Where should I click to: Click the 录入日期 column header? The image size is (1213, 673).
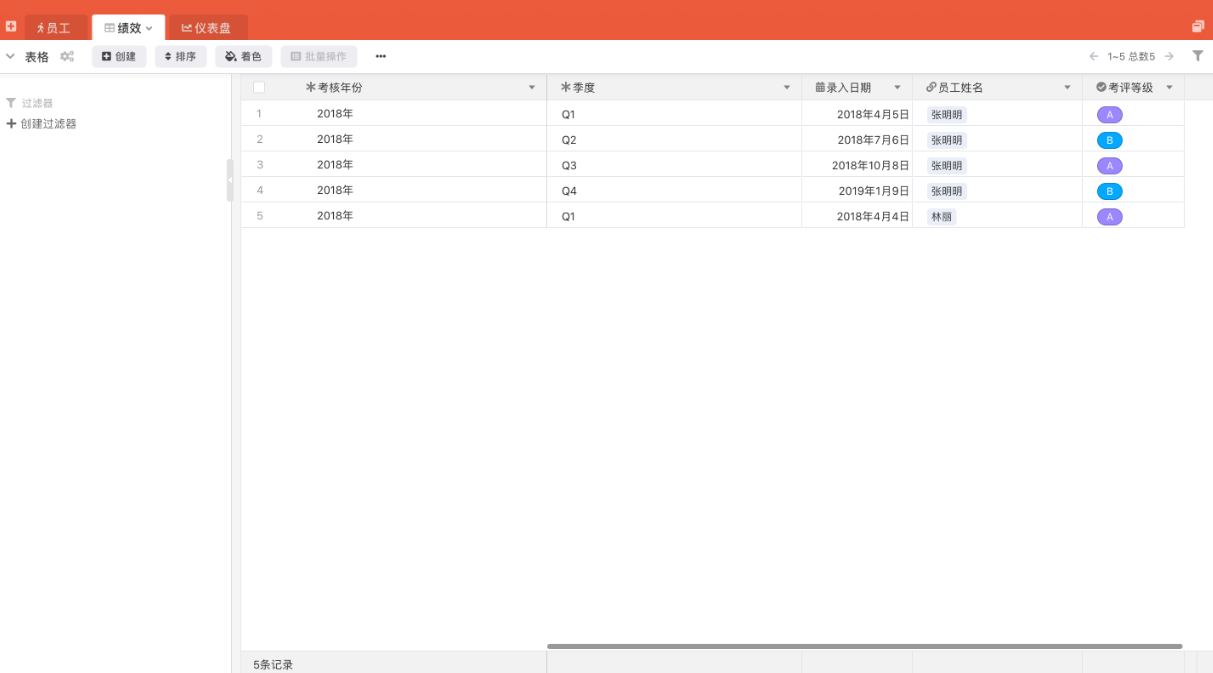[x=857, y=88]
